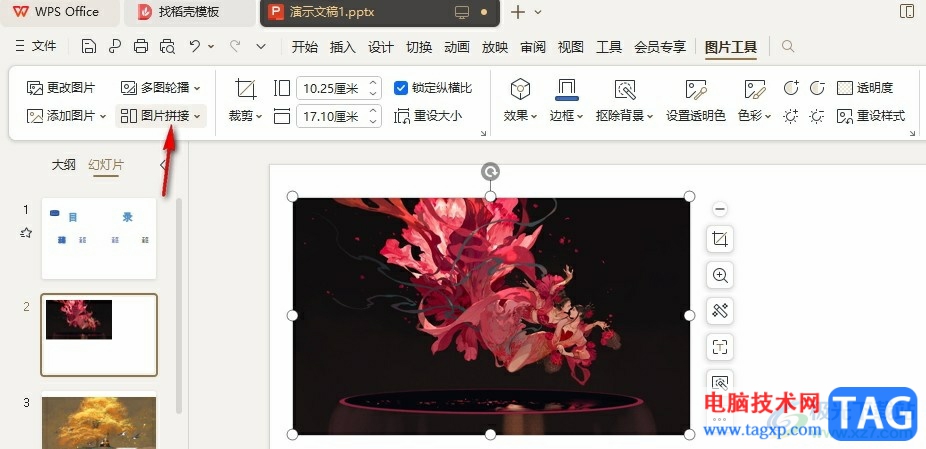Click the Crop tool icon in ribbon

245,89
